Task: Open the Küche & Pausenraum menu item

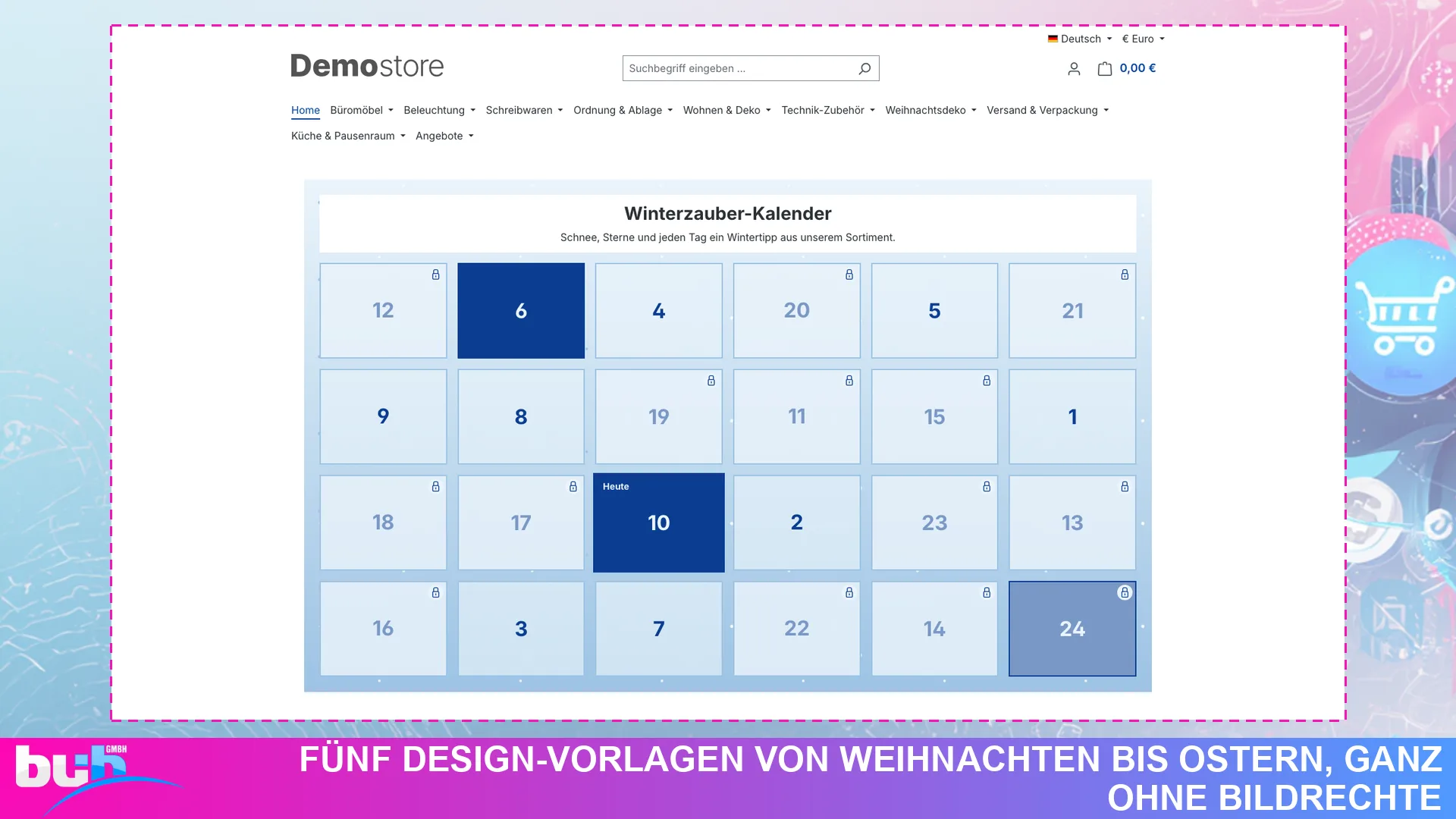Action: tap(348, 136)
